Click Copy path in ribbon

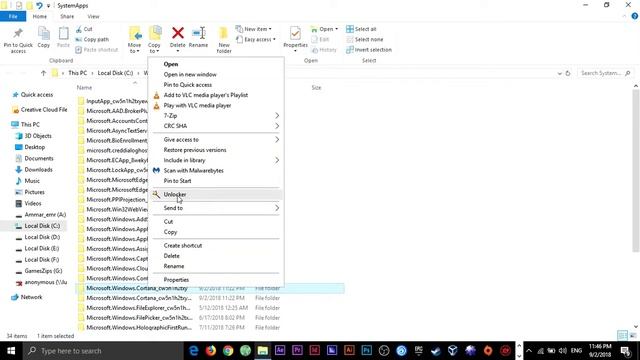tap(92, 40)
